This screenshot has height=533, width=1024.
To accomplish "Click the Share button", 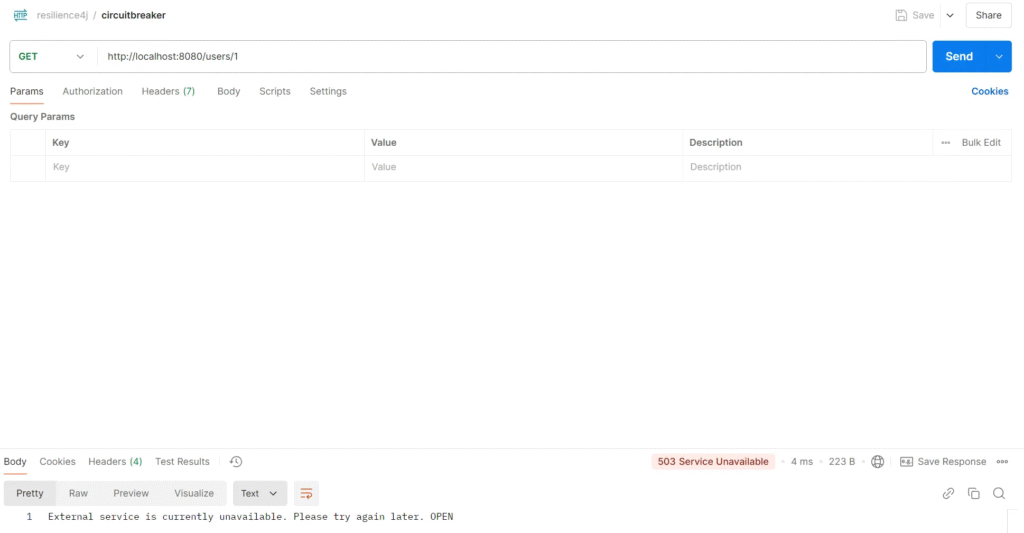I will click(989, 15).
